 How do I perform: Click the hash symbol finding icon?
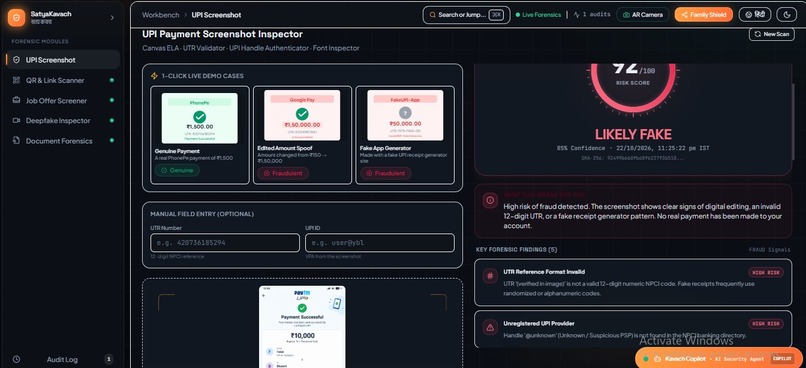click(x=490, y=275)
